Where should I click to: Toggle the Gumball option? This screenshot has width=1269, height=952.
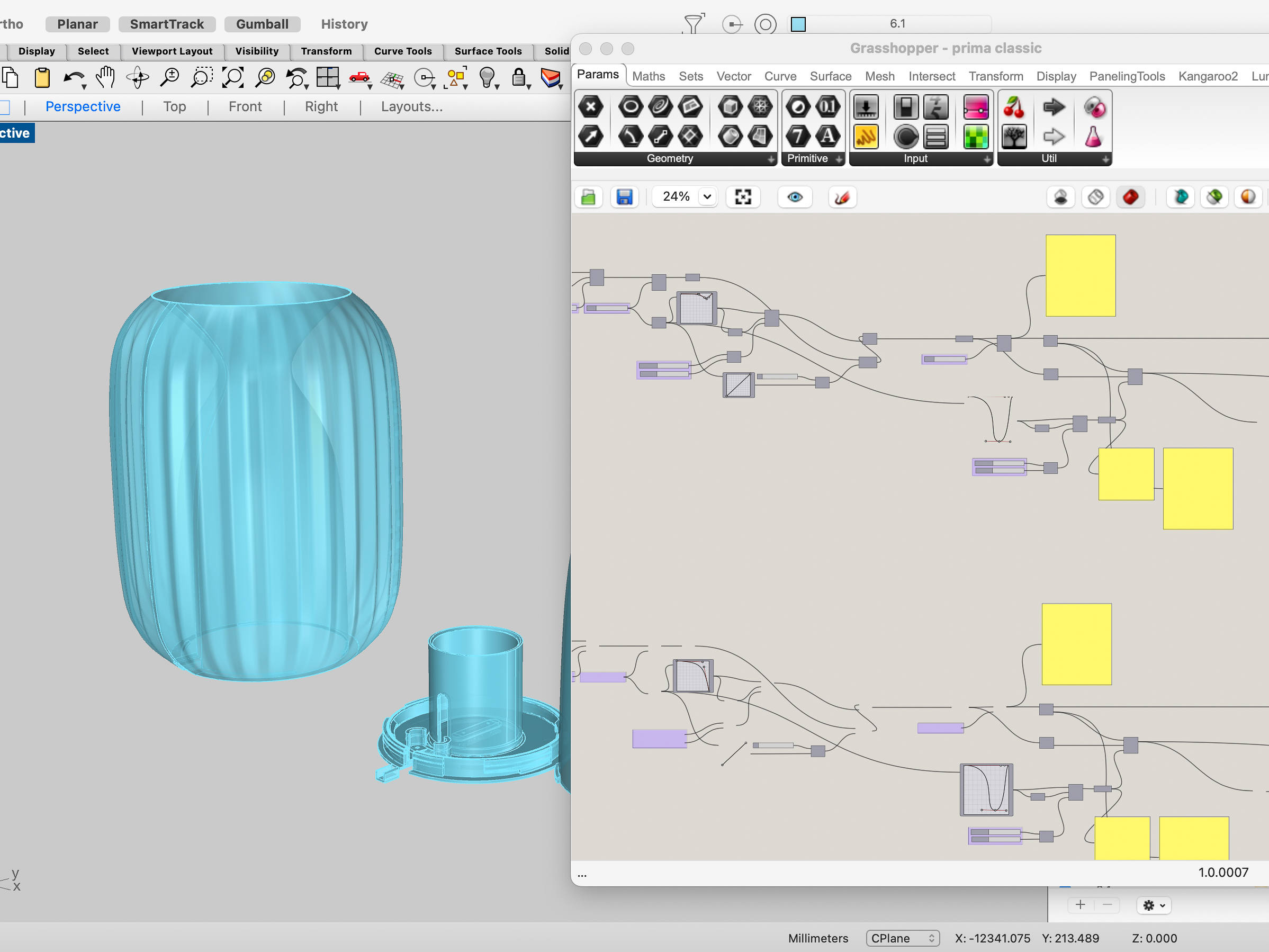point(262,24)
